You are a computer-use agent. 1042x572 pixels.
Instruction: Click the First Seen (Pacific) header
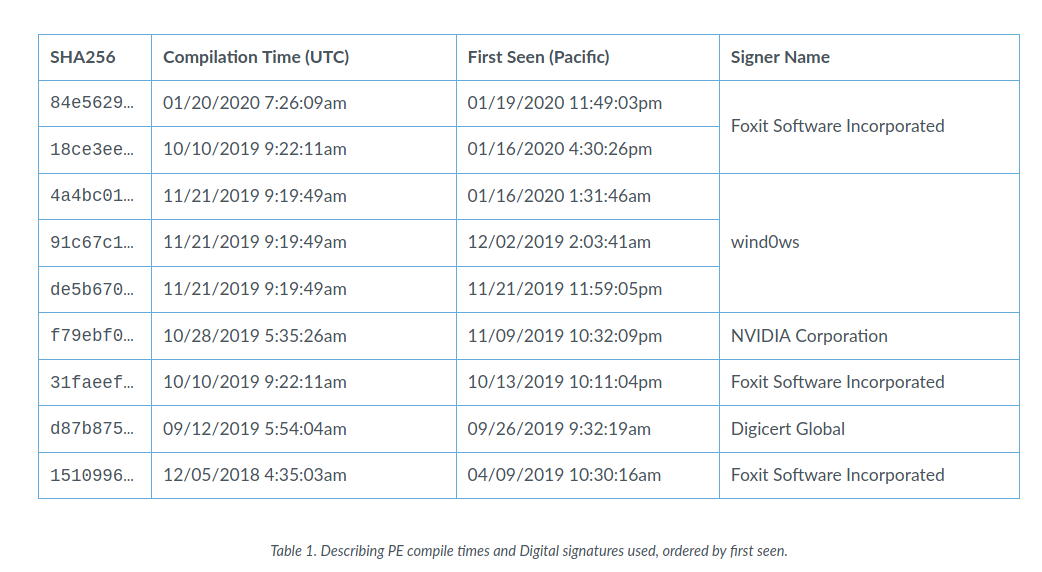[538, 57]
